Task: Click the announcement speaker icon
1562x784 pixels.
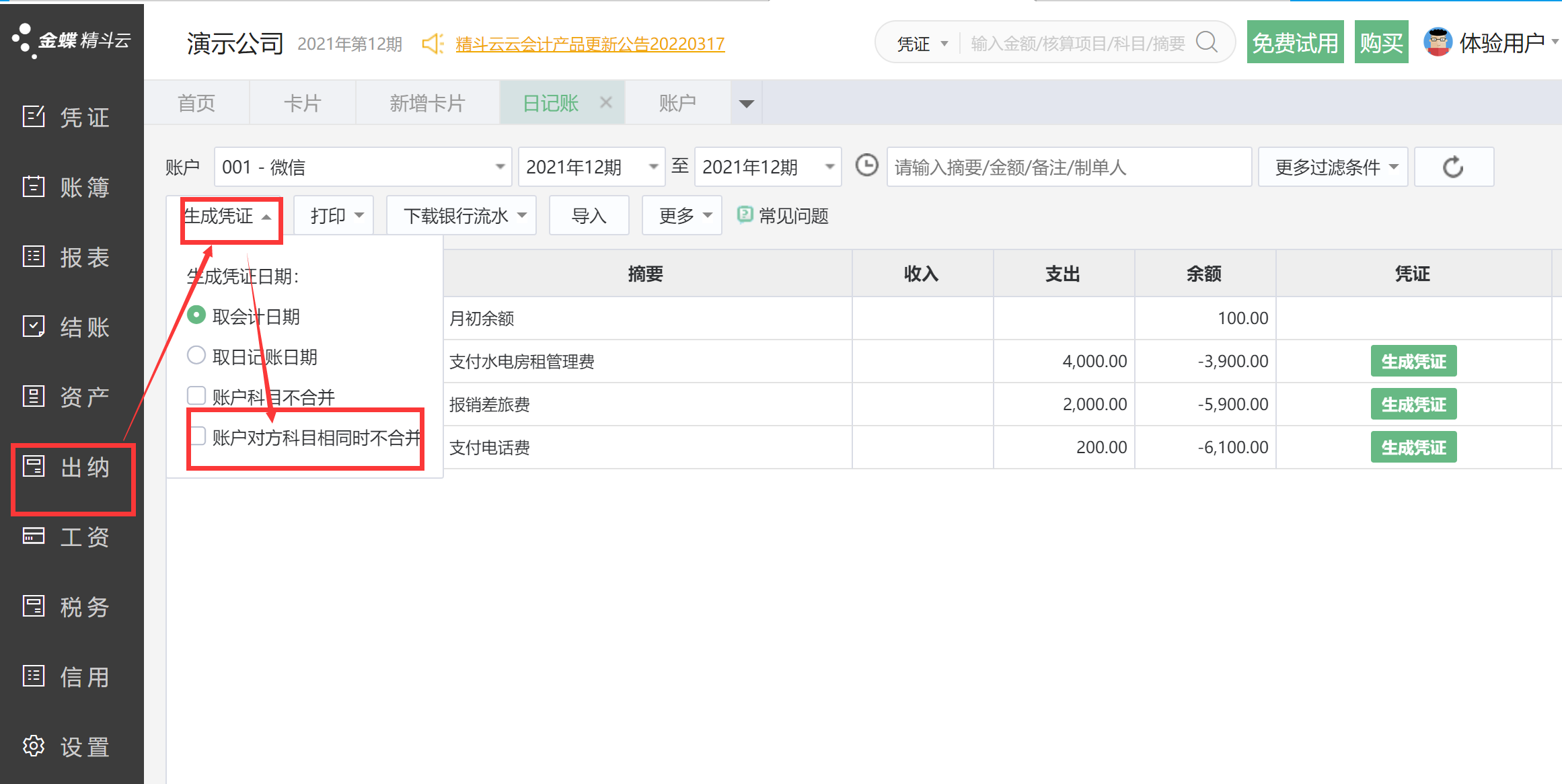Action: (433, 44)
